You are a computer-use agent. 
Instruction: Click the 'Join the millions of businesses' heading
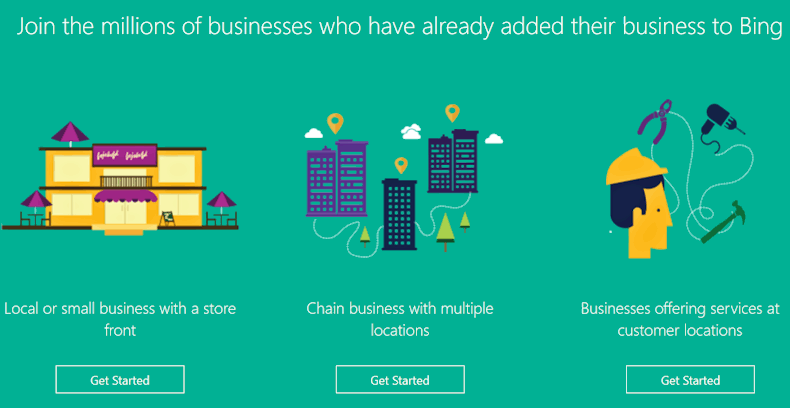[x=399, y=27]
